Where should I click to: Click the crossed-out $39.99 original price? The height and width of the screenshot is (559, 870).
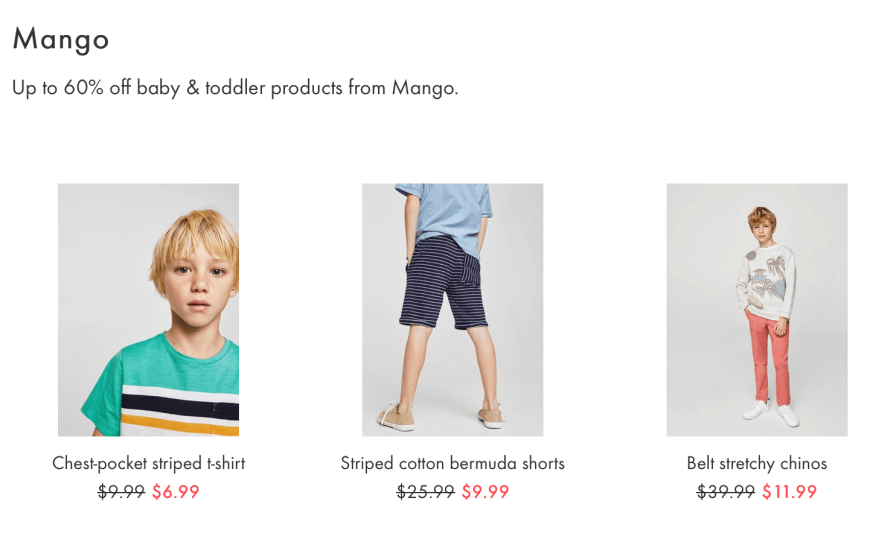click(726, 492)
